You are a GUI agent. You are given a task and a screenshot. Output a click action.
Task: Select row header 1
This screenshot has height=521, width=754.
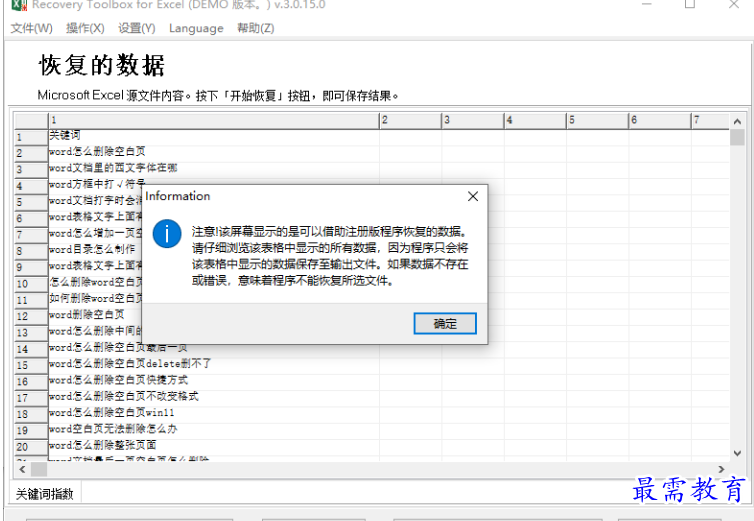pyautogui.click(x=31, y=137)
